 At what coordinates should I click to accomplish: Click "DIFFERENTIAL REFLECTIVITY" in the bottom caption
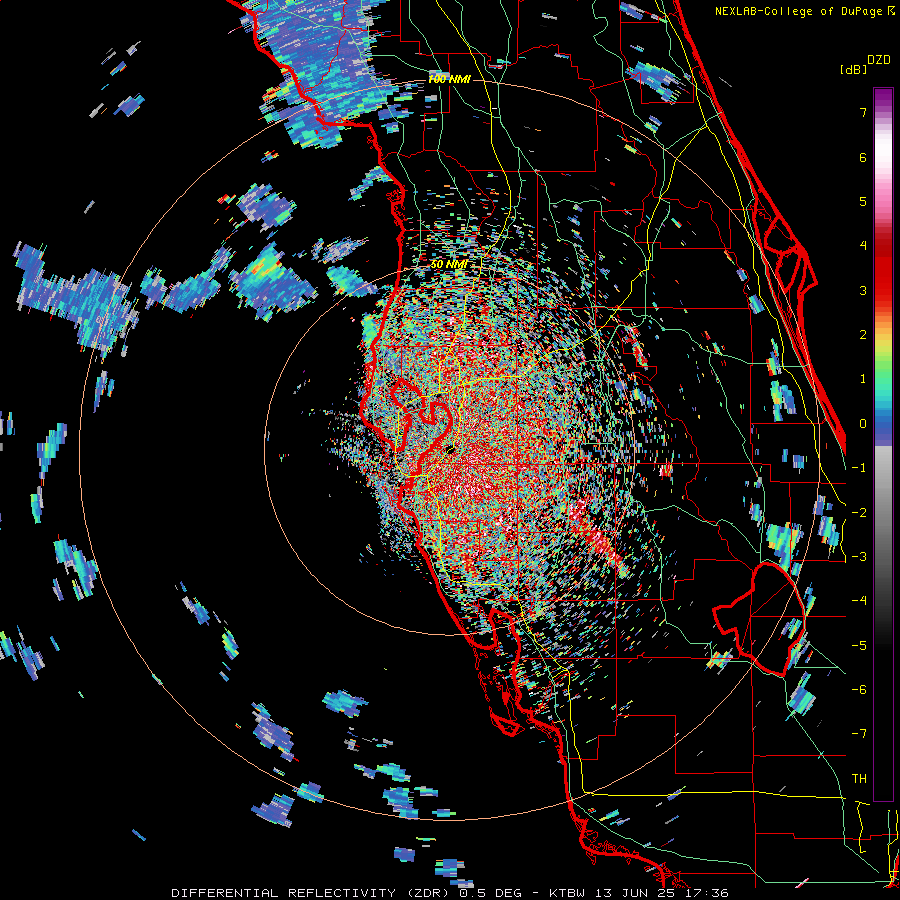click(284, 893)
